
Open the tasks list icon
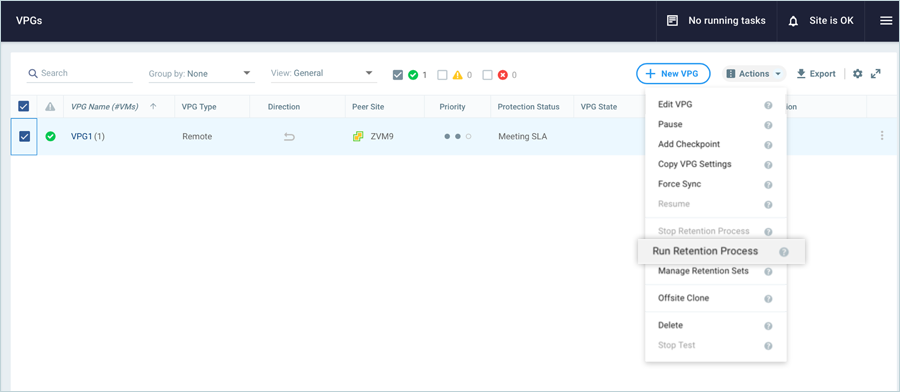(672, 21)
